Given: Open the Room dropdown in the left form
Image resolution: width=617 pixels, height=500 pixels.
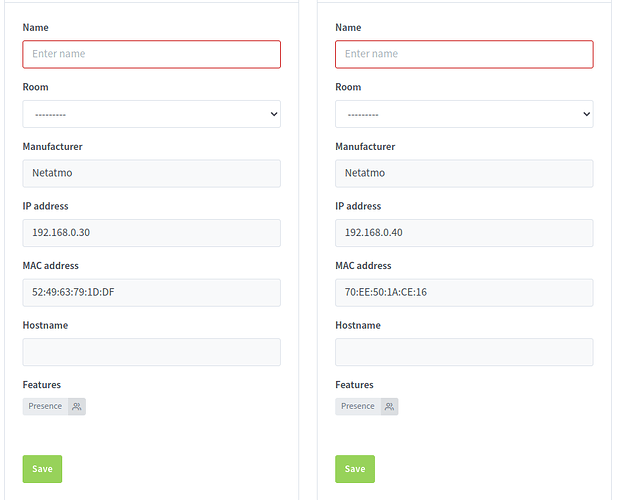Looking at the screenshot, I should tap(151, 114).
